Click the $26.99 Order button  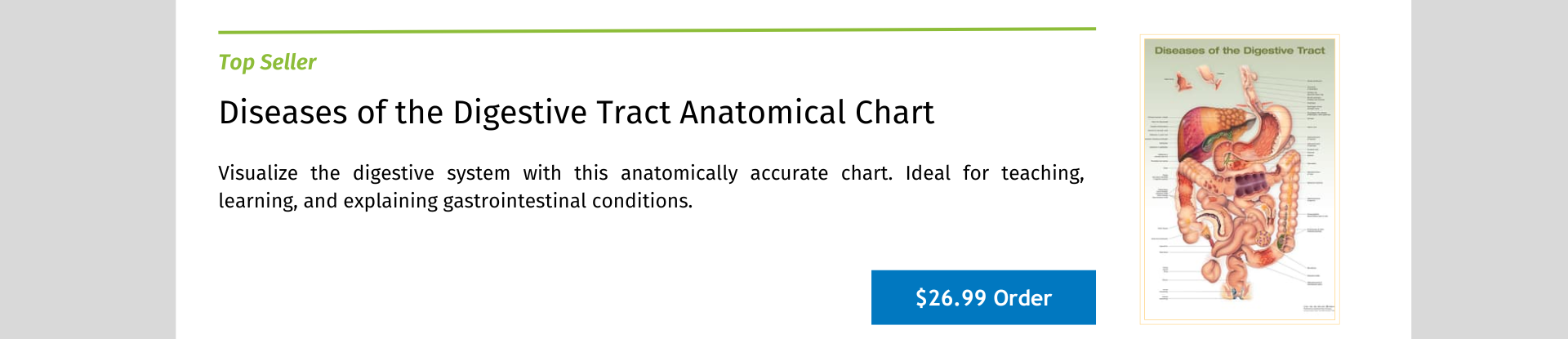click(x=982, y=297)
